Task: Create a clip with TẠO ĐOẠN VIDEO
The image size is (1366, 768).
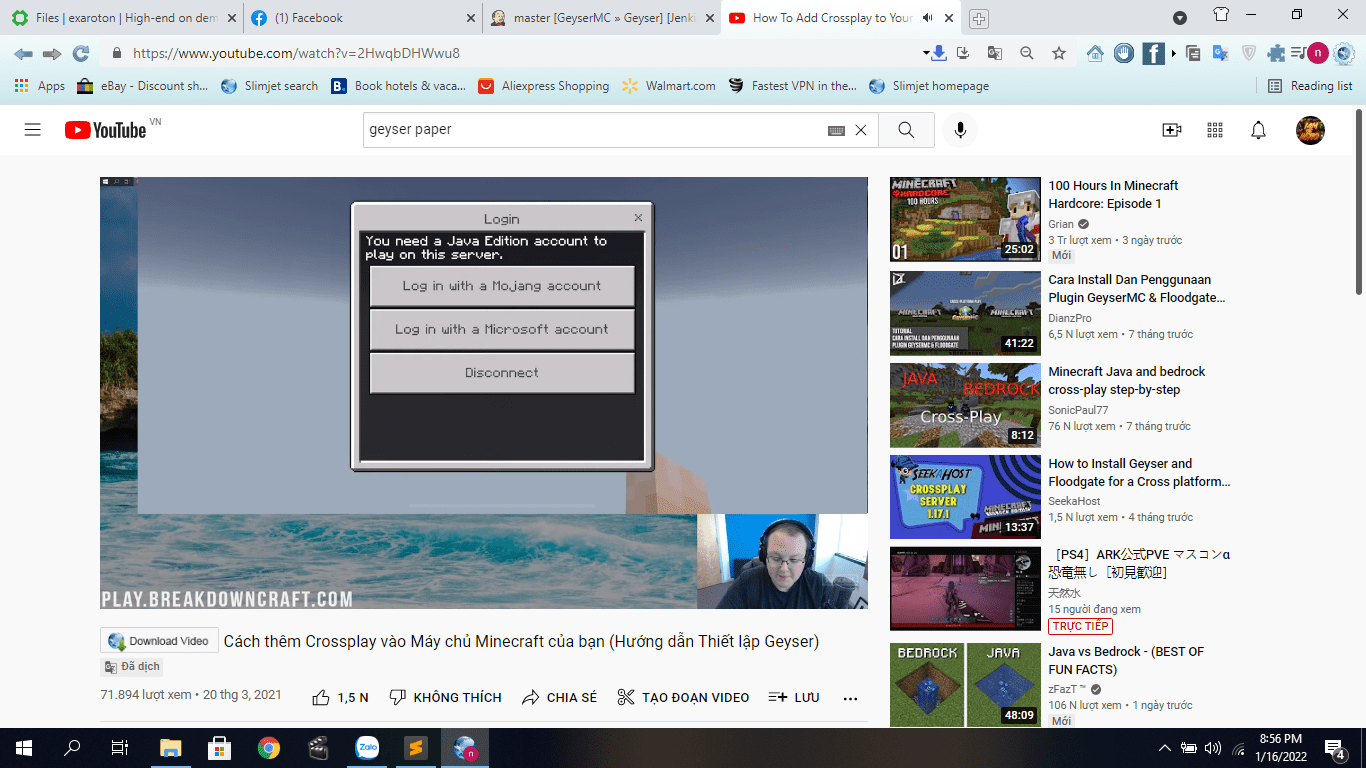Action: [683, 697]
